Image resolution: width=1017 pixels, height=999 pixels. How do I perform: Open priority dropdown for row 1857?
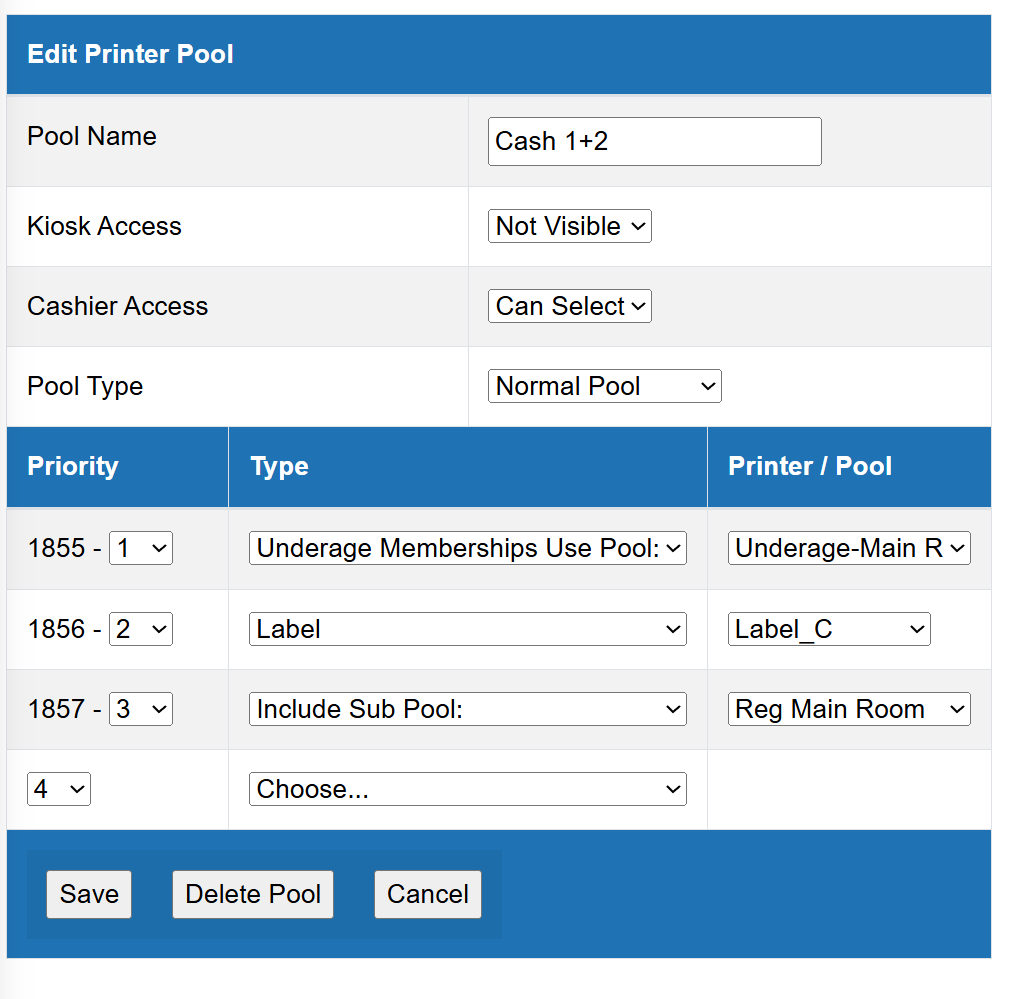[141, 709]
